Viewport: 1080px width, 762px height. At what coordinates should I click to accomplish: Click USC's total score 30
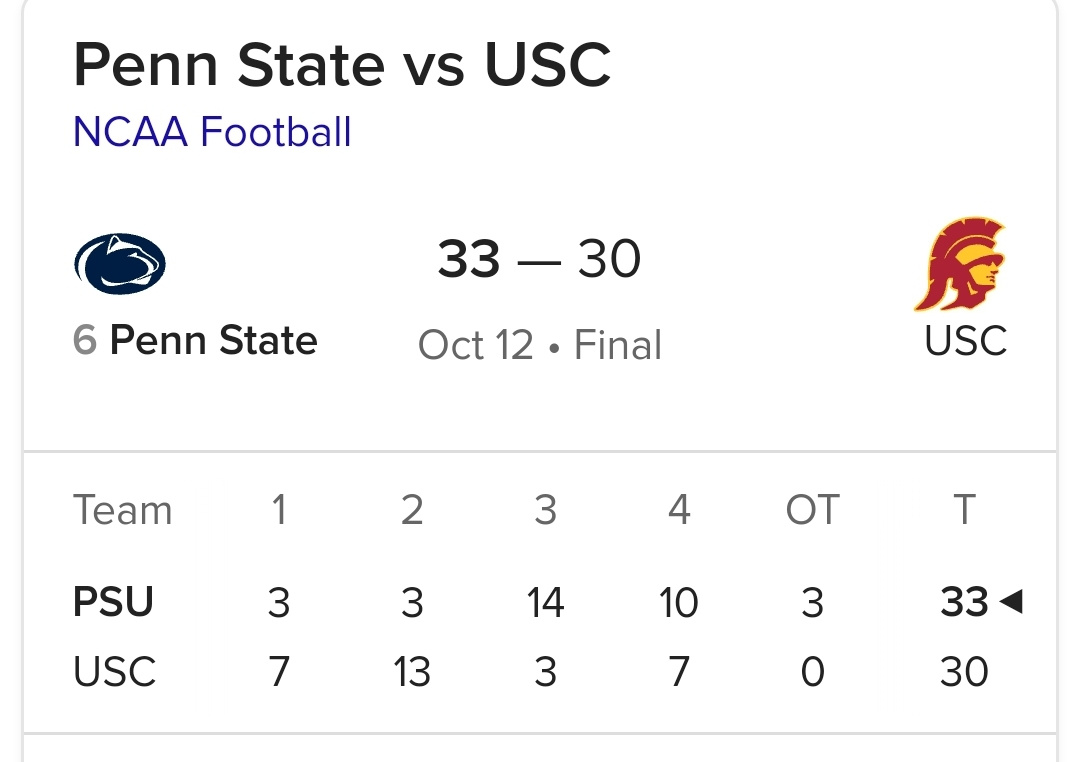pyautogui.click(x=964, y=672)
